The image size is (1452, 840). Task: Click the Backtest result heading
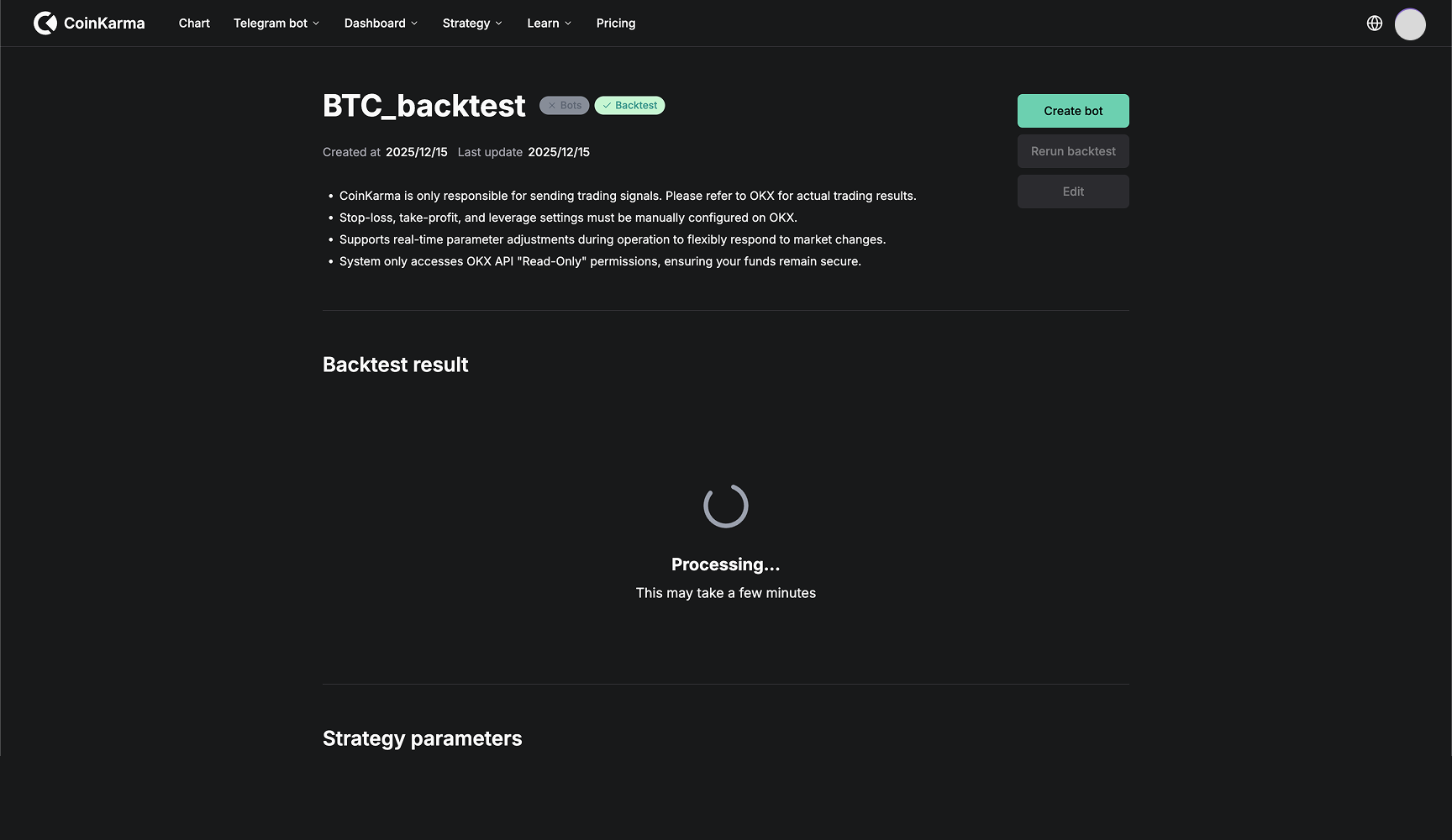[x=395, y=365]
